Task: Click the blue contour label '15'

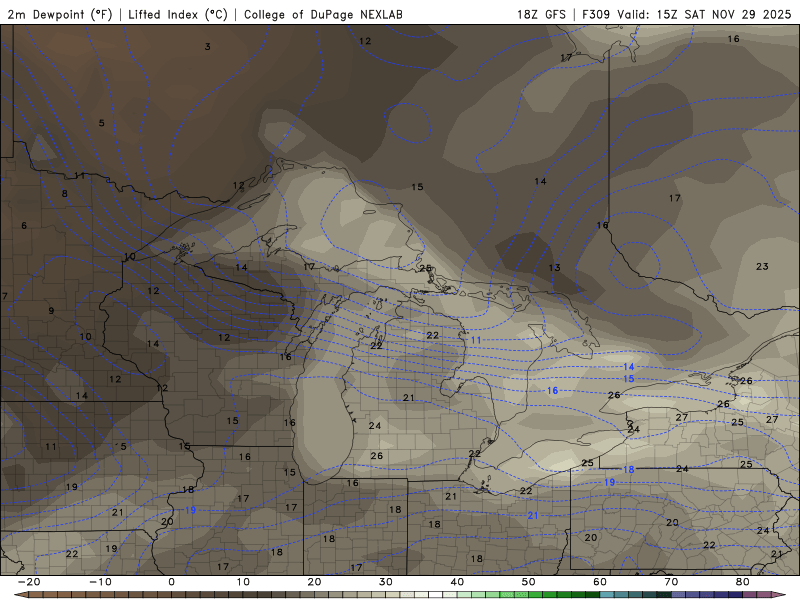Action: coord(629,379)
